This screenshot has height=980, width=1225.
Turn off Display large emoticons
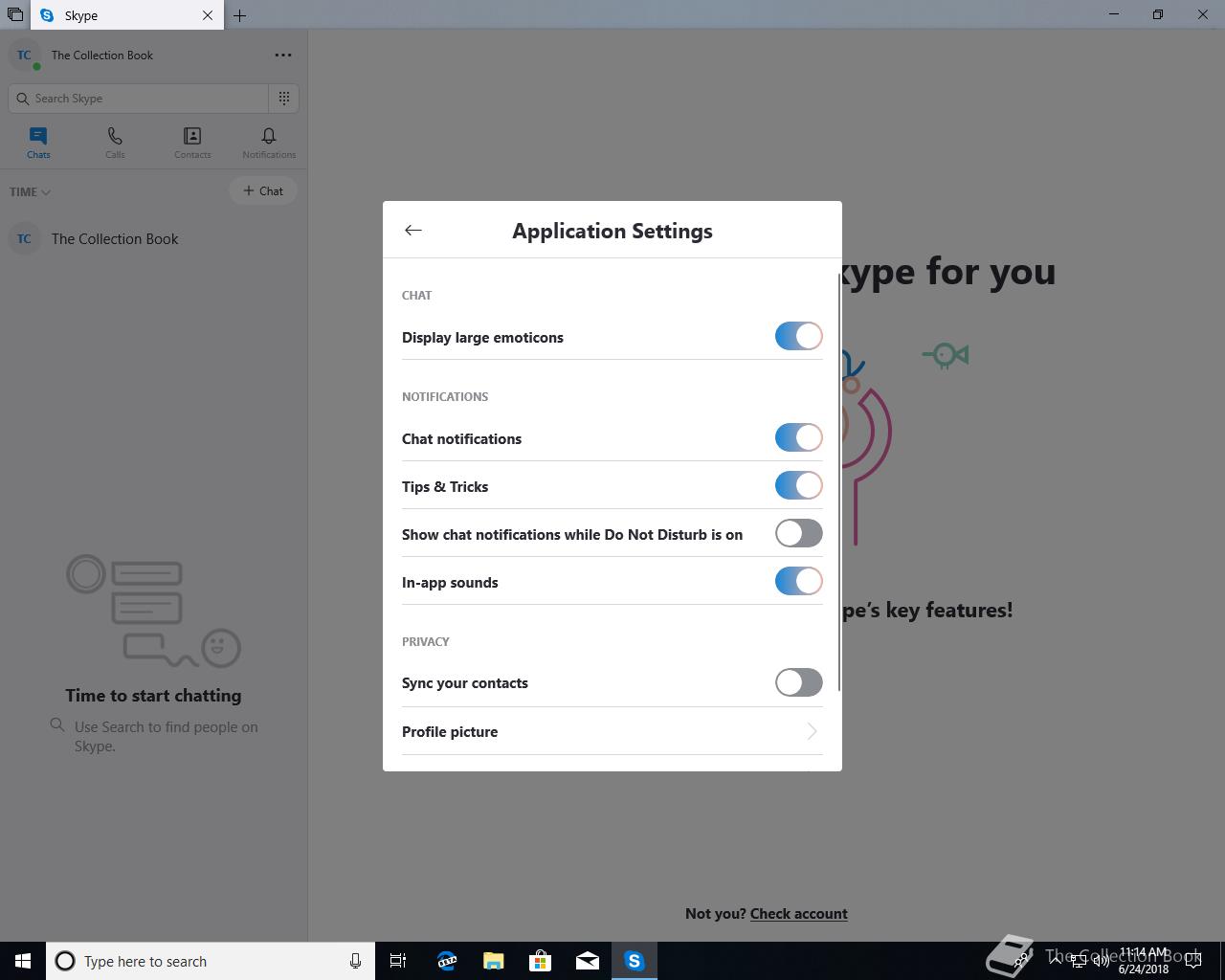pyautogui.click(x=799, y=336)
